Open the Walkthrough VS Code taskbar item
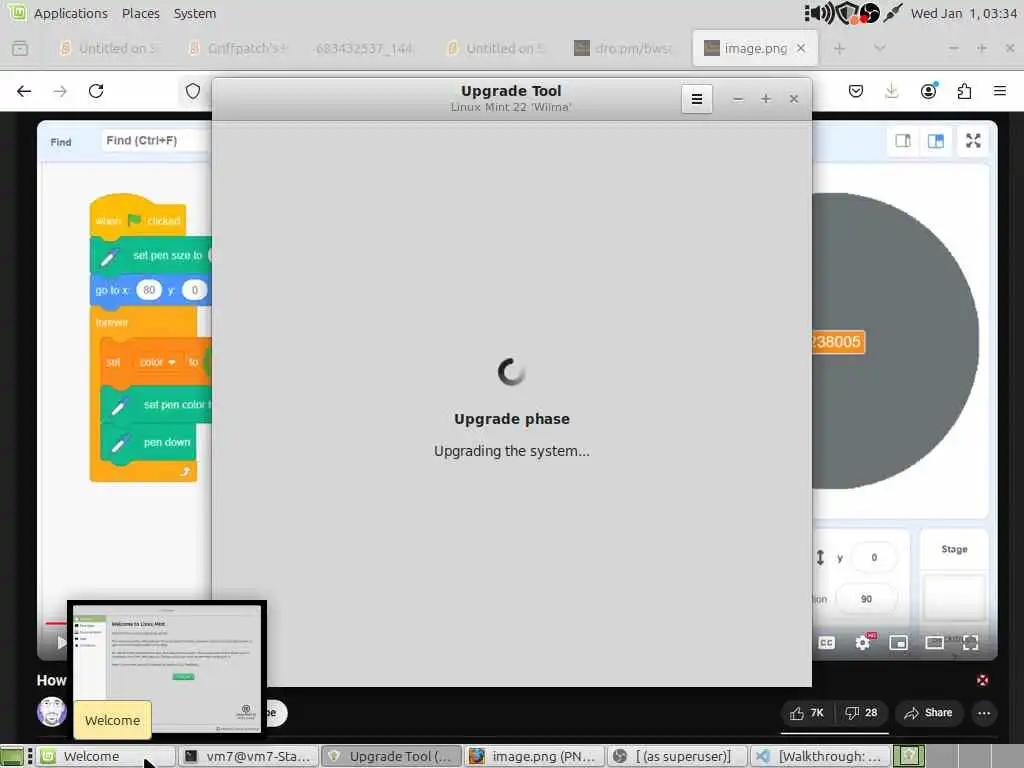 tap(820, 756)
